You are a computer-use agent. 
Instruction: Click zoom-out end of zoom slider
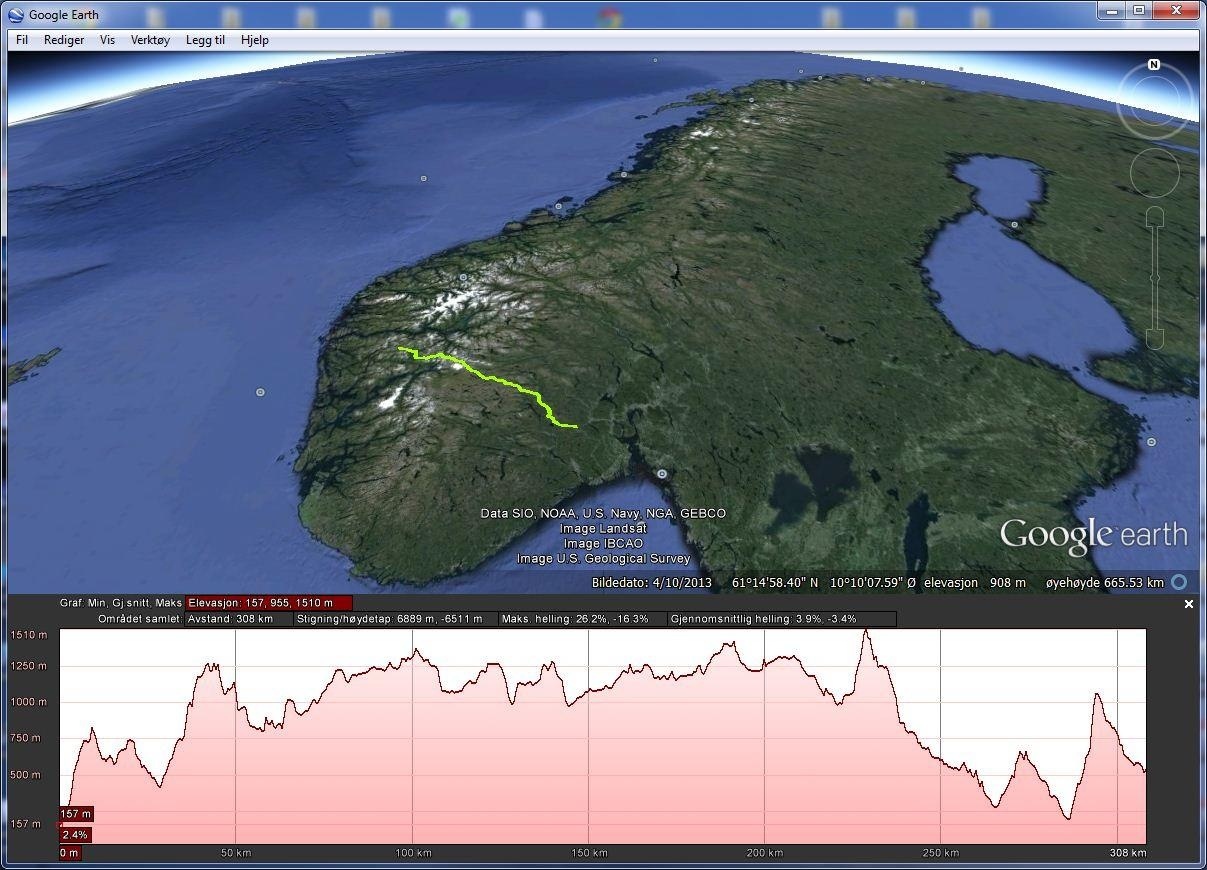(1155, 339)
